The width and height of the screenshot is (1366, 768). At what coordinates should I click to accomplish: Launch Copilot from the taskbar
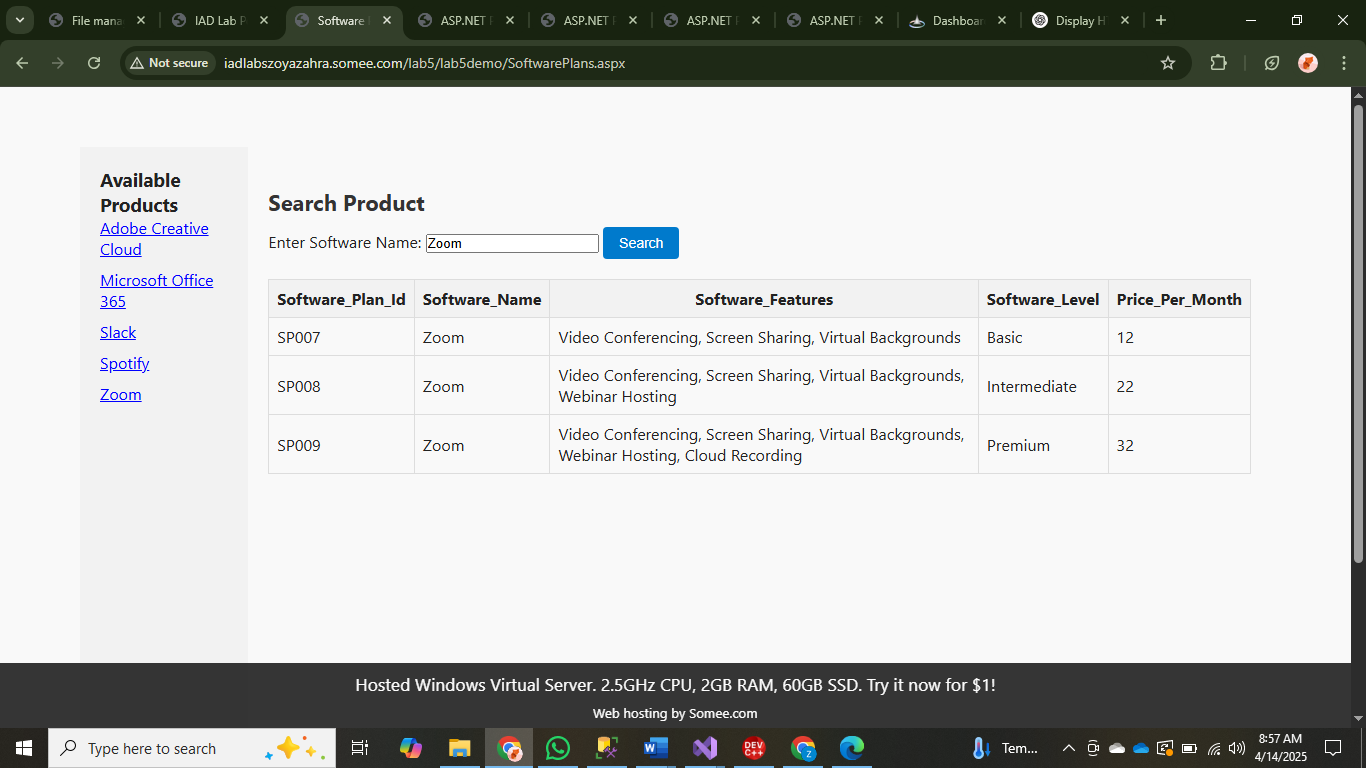[x=411, y=748]
